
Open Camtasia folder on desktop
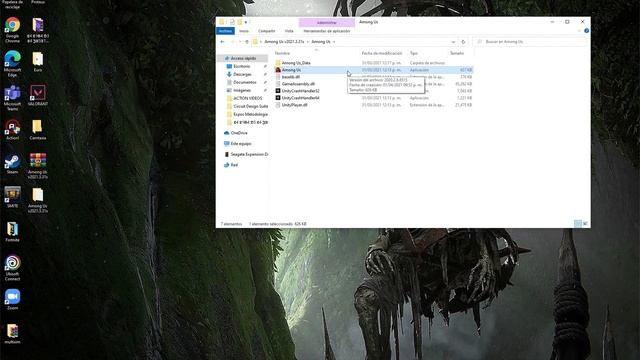point(38,130)
